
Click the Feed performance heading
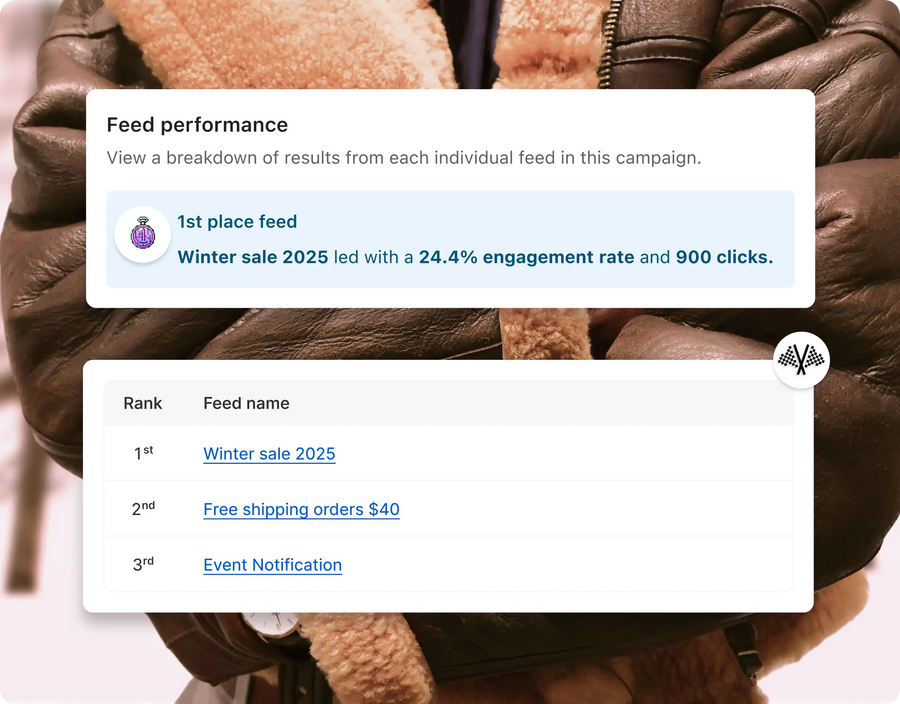pos(197,125)
